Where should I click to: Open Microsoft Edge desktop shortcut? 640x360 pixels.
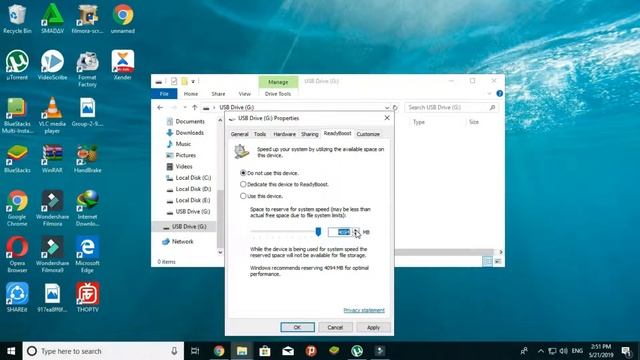87,254
